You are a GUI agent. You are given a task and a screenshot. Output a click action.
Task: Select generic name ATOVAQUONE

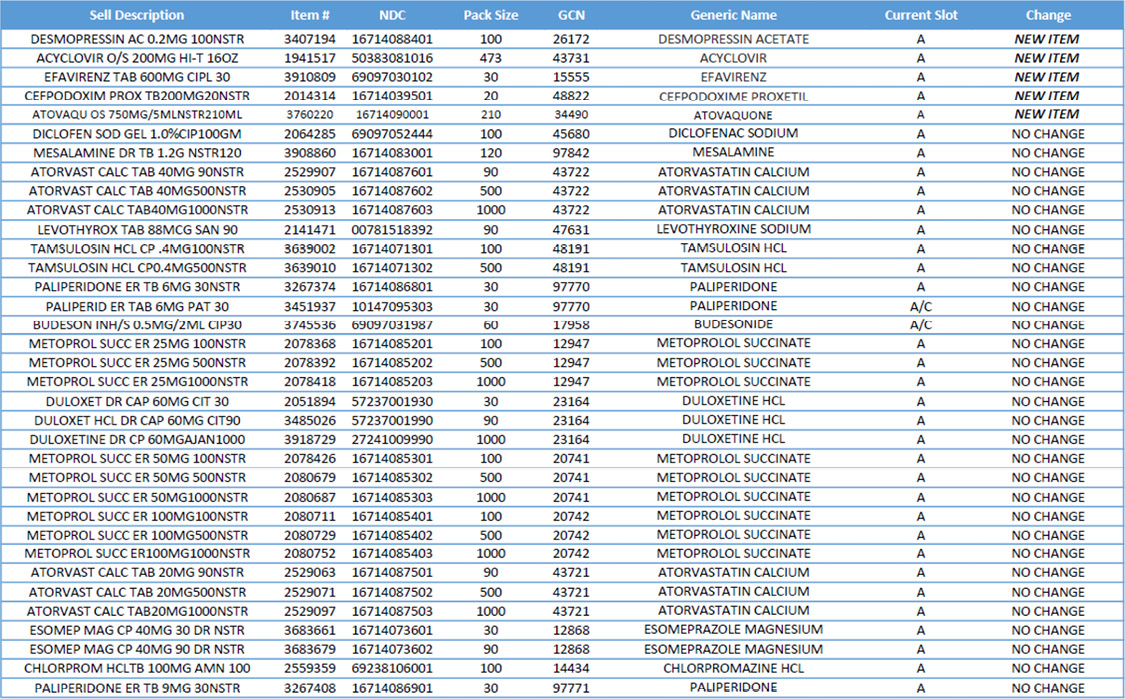click(x=733, y=114)
